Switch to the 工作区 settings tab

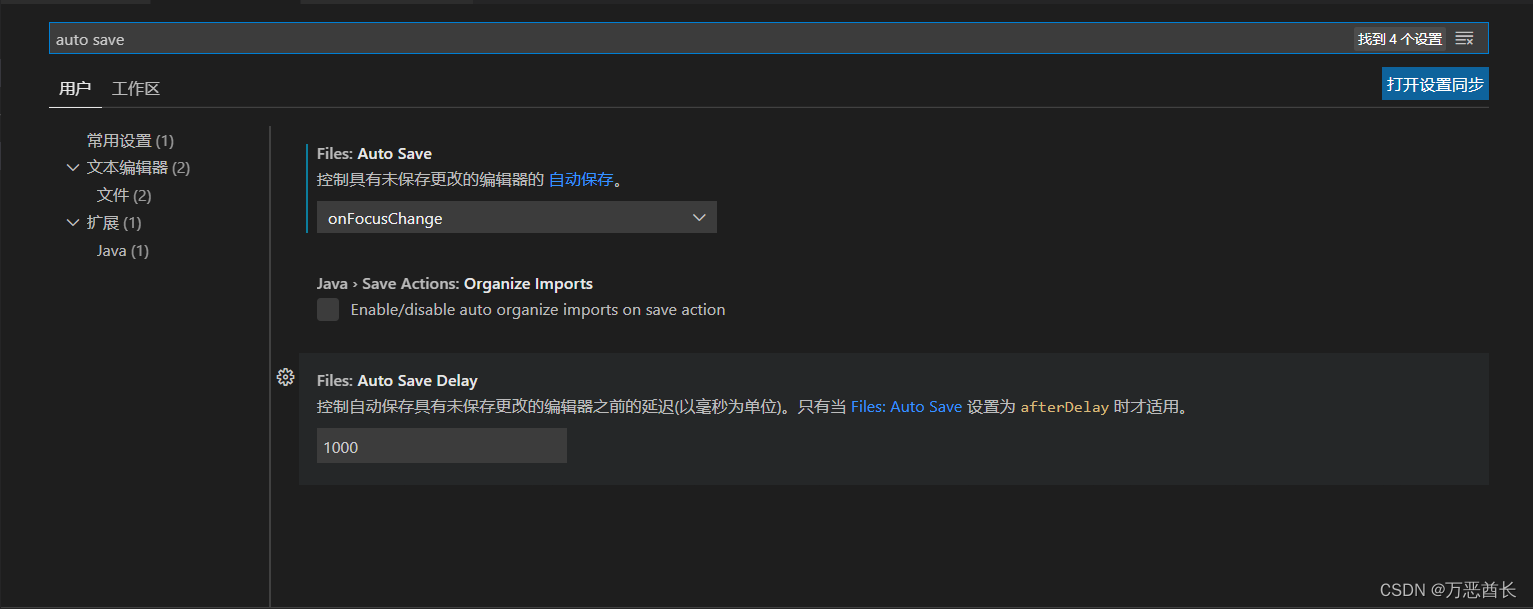pos(136,88)
